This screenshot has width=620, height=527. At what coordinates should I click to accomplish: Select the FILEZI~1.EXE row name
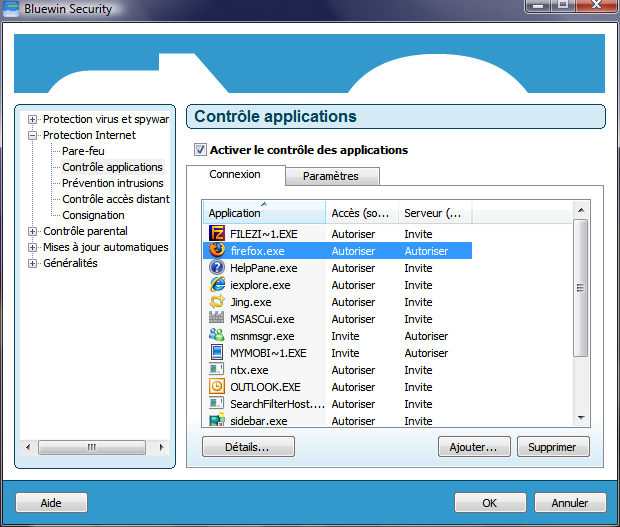coord(264,234)
